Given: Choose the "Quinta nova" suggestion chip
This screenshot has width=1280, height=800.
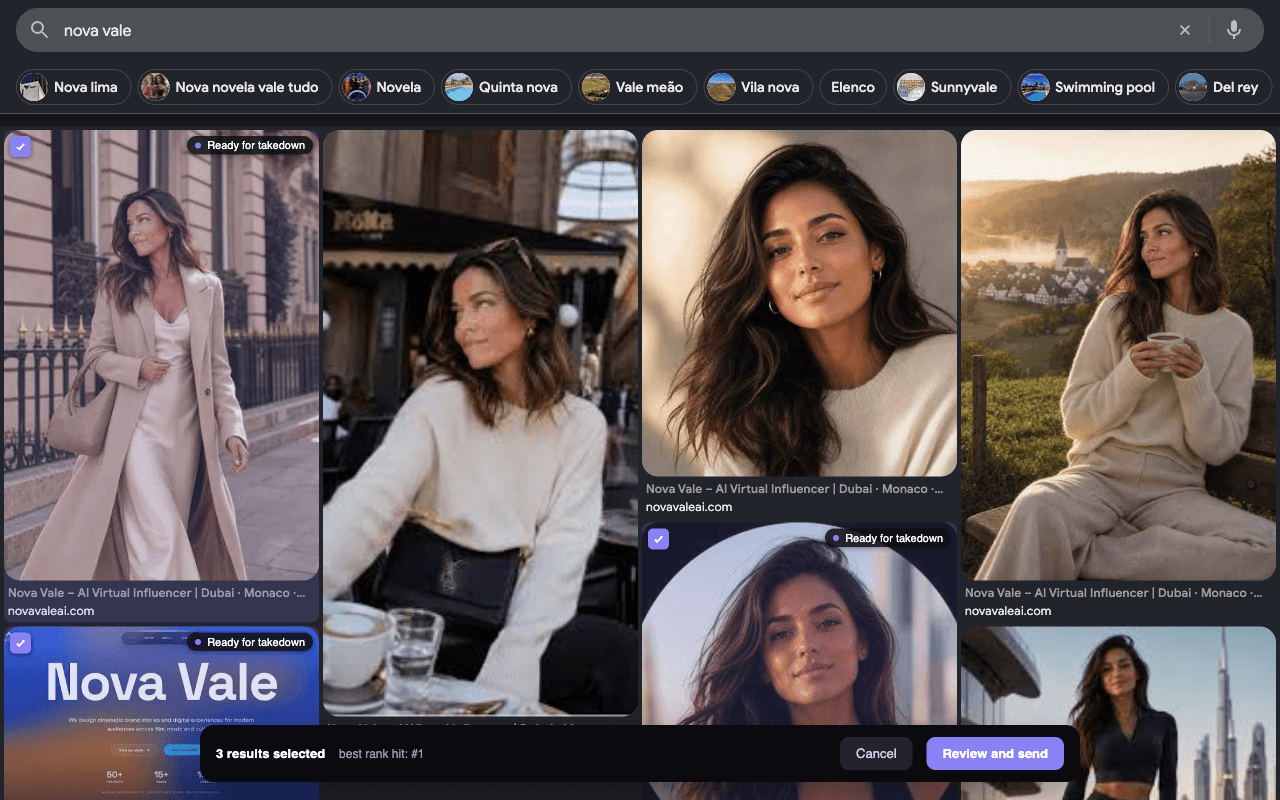Looking at the screenshot, I should [506, 87].
